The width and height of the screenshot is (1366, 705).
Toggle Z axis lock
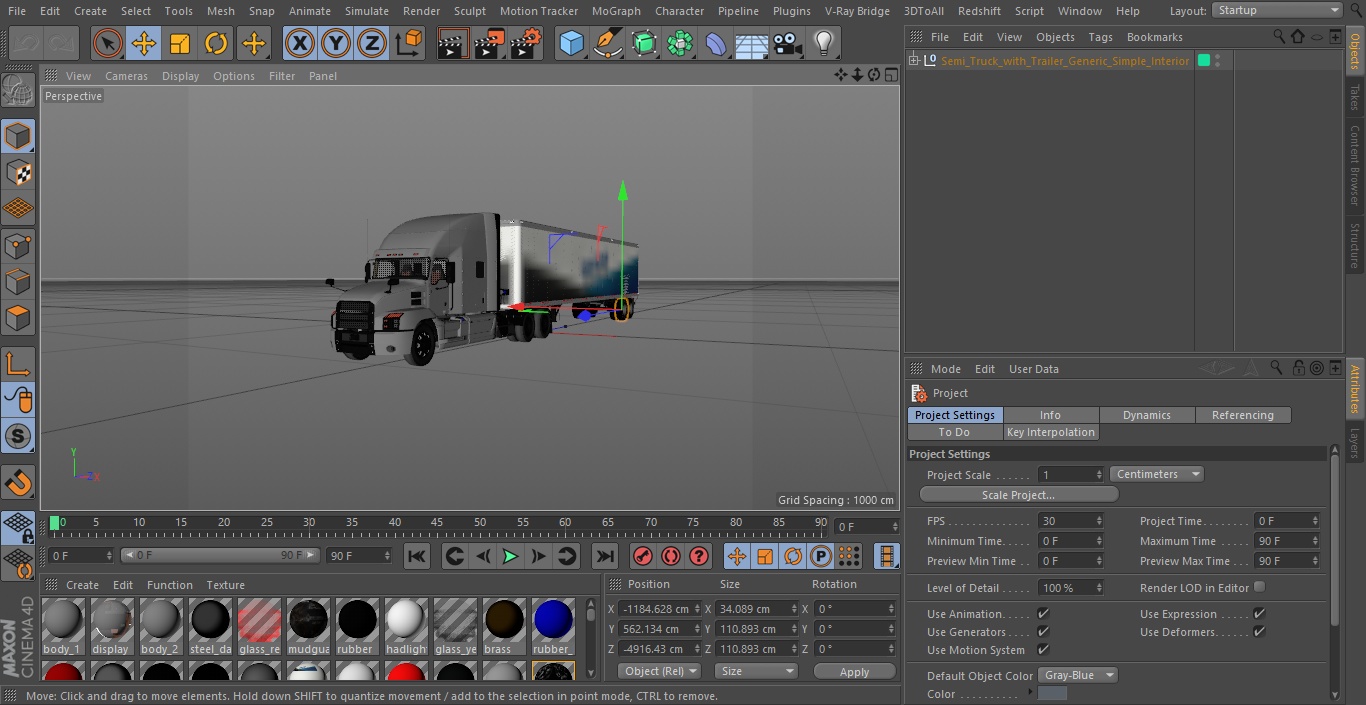(x=372, y=43)
